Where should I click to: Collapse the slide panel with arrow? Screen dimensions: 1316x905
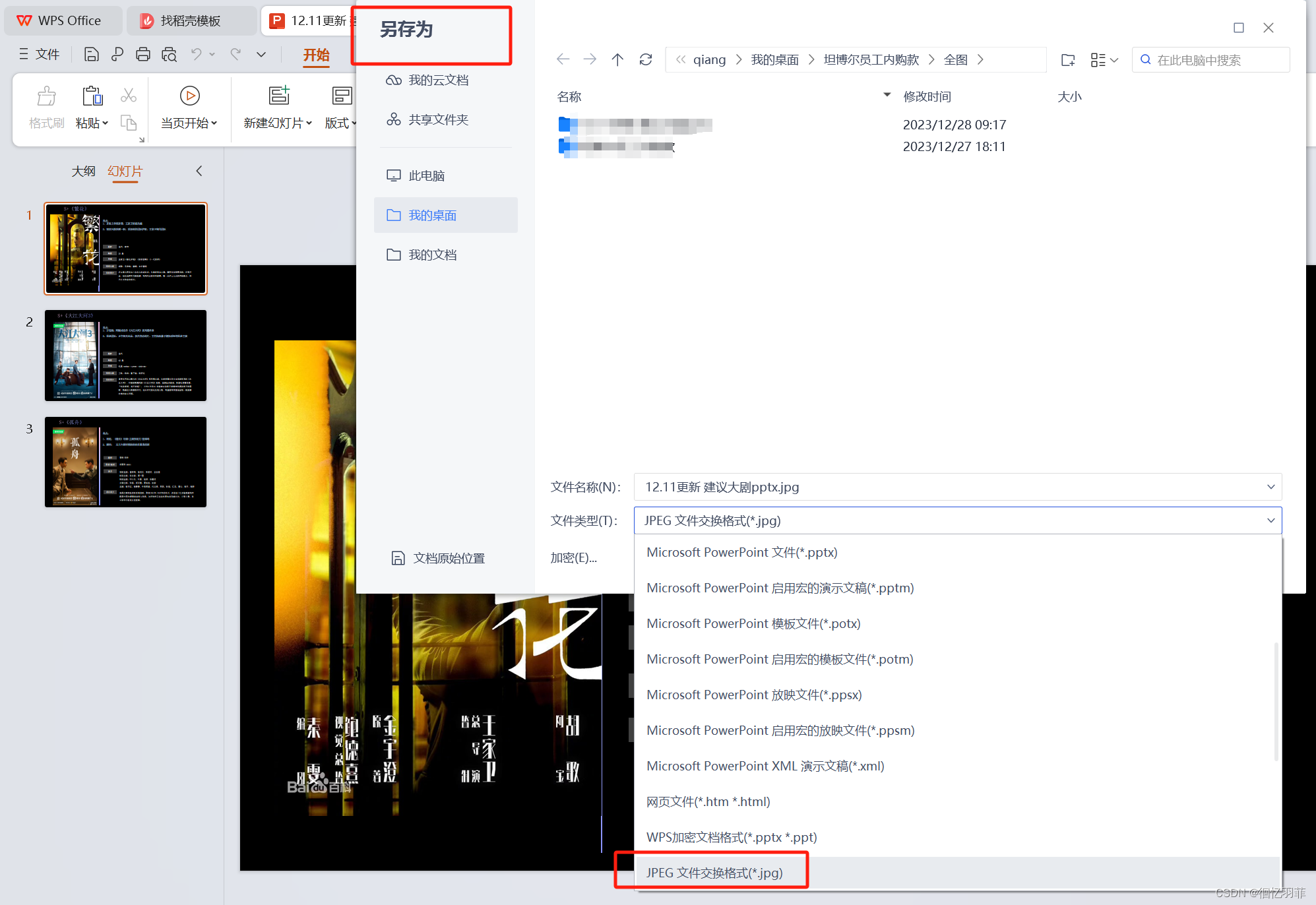click(199, 171)
